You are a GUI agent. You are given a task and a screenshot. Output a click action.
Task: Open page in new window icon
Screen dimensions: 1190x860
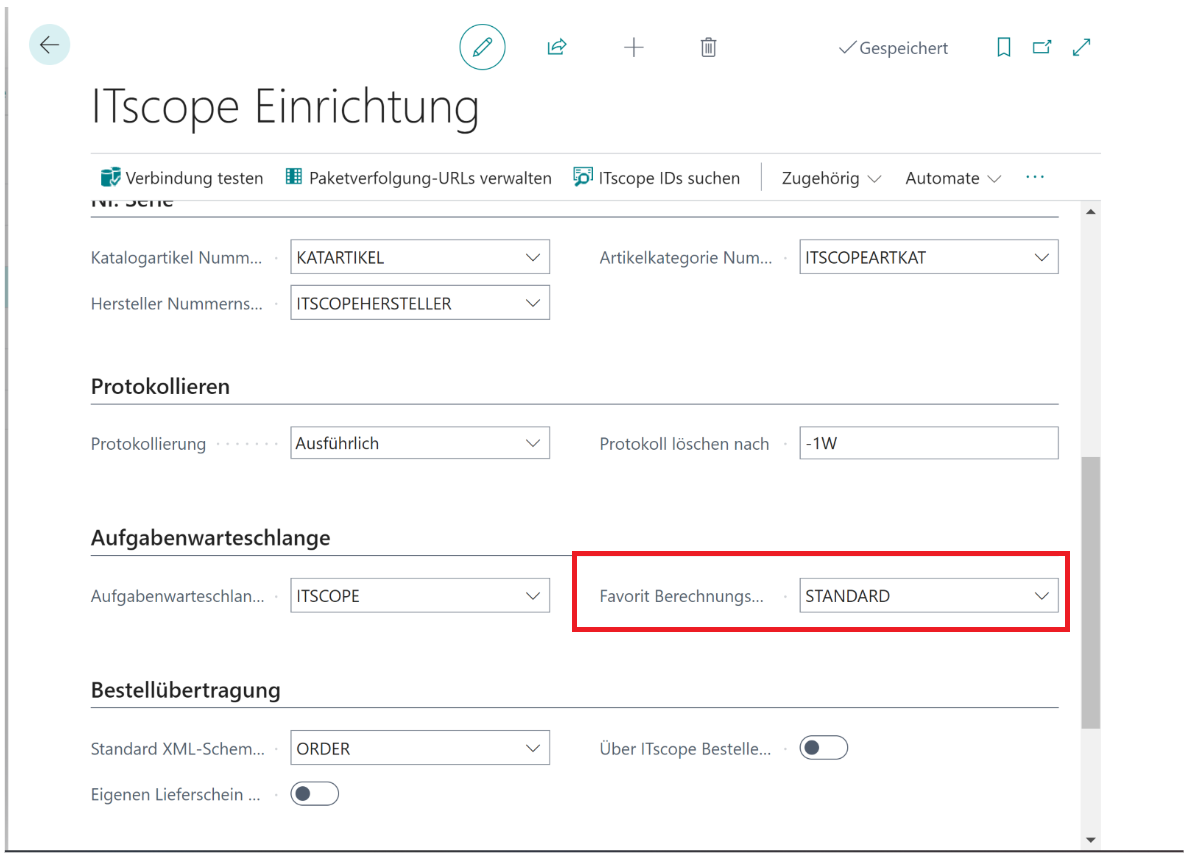pyautogui.click(x=1042, y=47)
